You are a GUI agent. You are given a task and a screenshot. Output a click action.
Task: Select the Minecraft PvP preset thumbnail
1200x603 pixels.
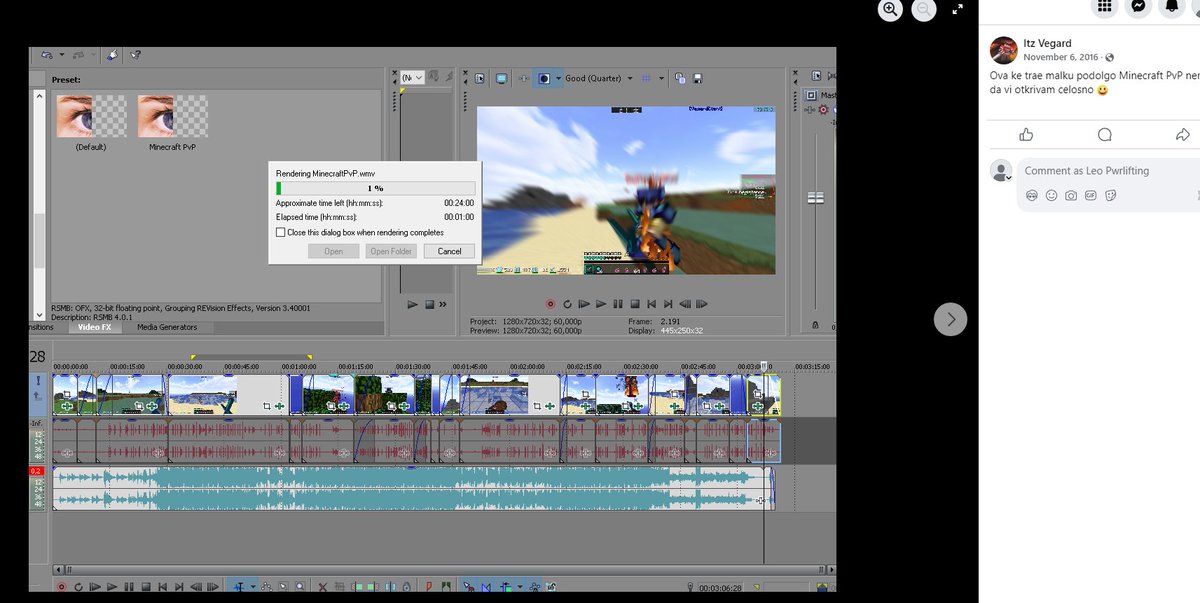[x=173, y=116]
